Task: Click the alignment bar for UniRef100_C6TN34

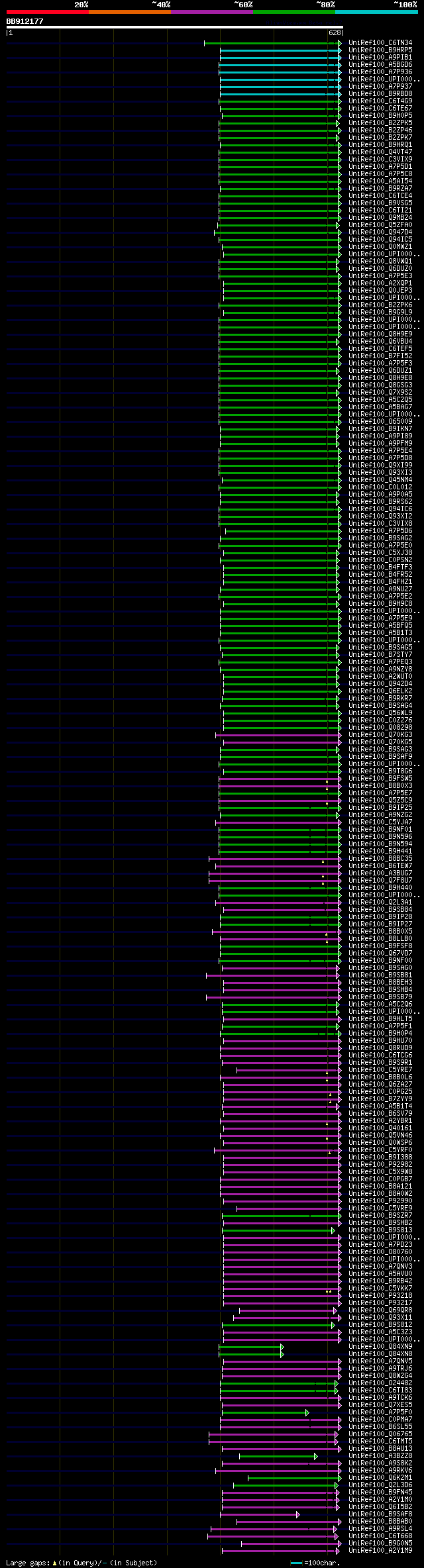Action: point(273,43)
